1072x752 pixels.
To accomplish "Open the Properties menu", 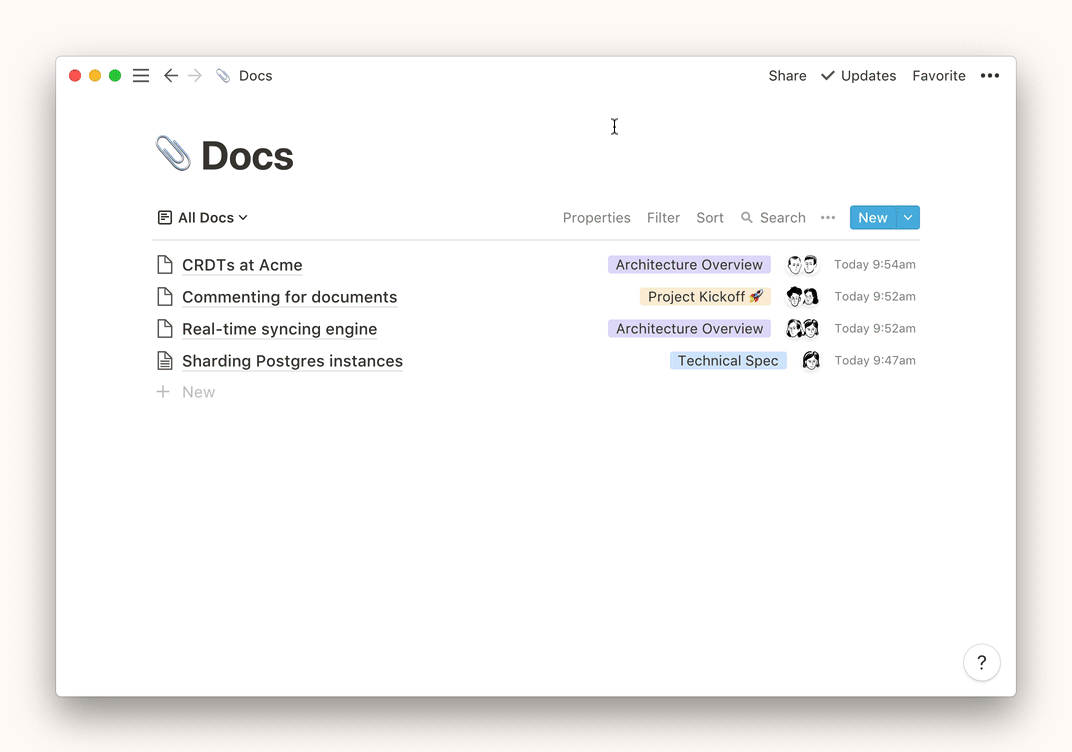I will [x=596, y=218].
